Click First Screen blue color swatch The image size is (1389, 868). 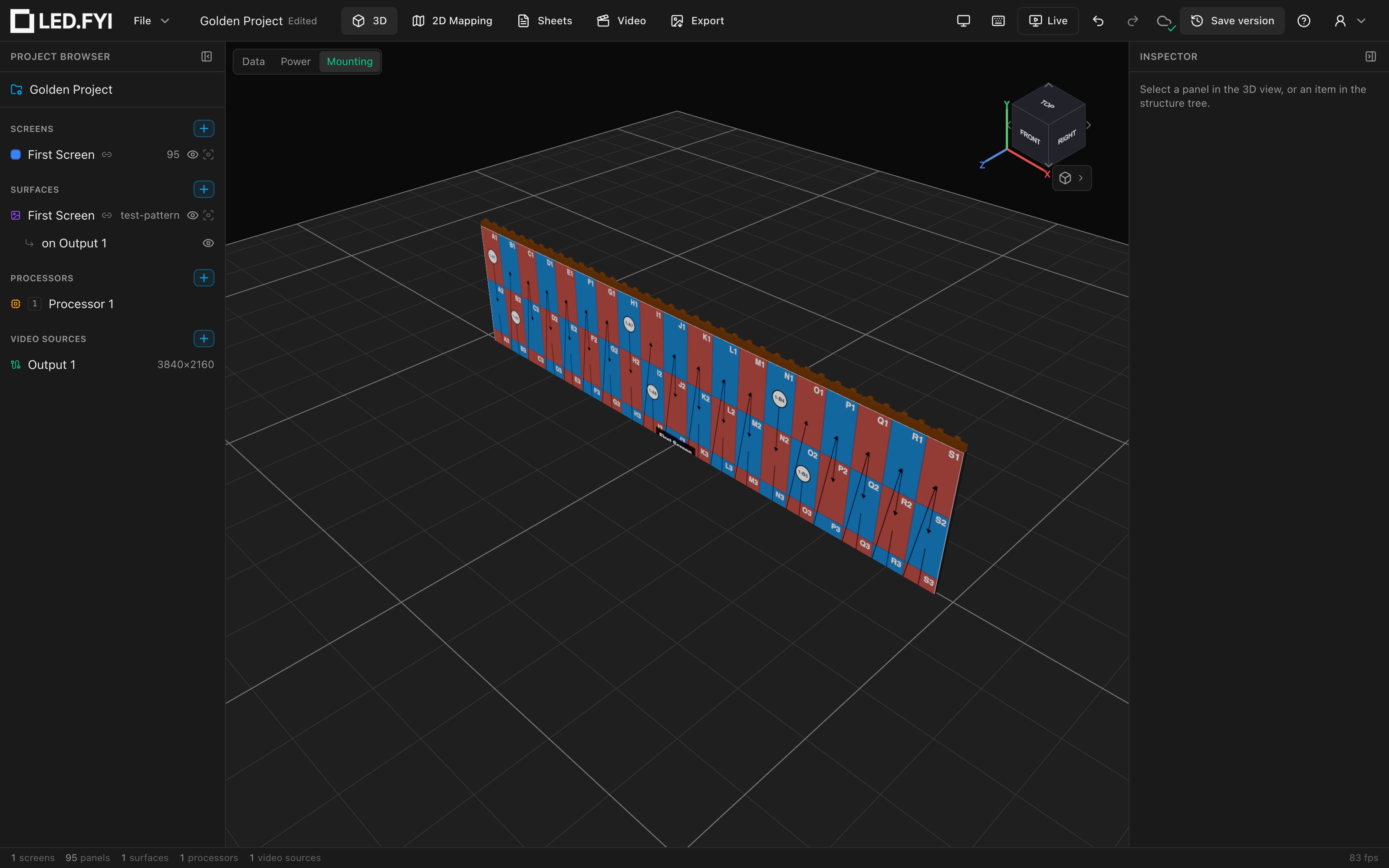pyautogui.click(x=16, y=155)
